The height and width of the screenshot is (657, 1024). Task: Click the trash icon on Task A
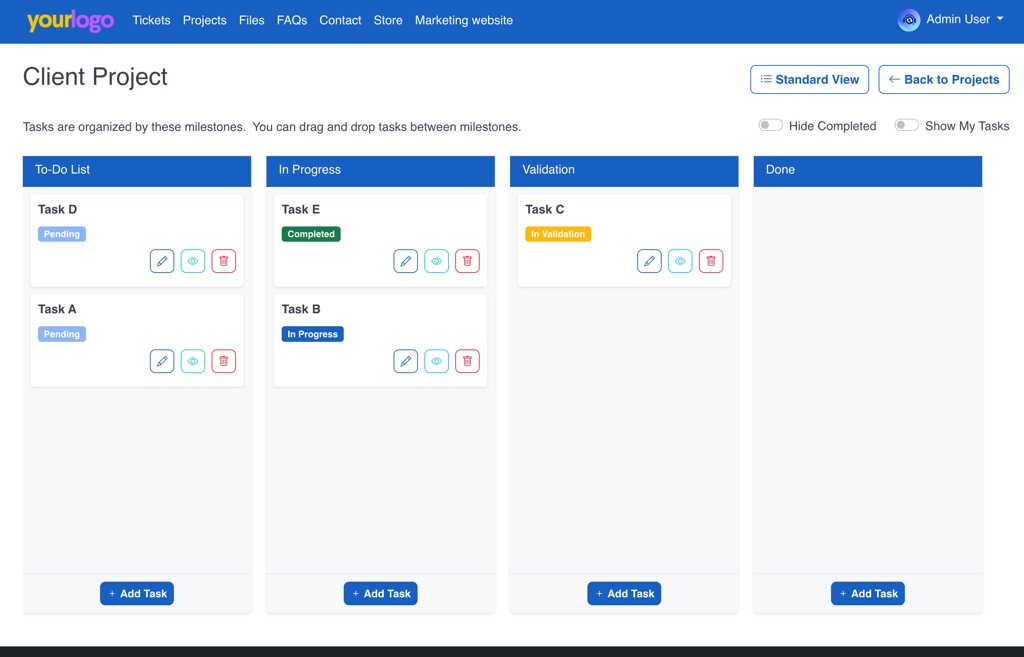tap(224, 361)
